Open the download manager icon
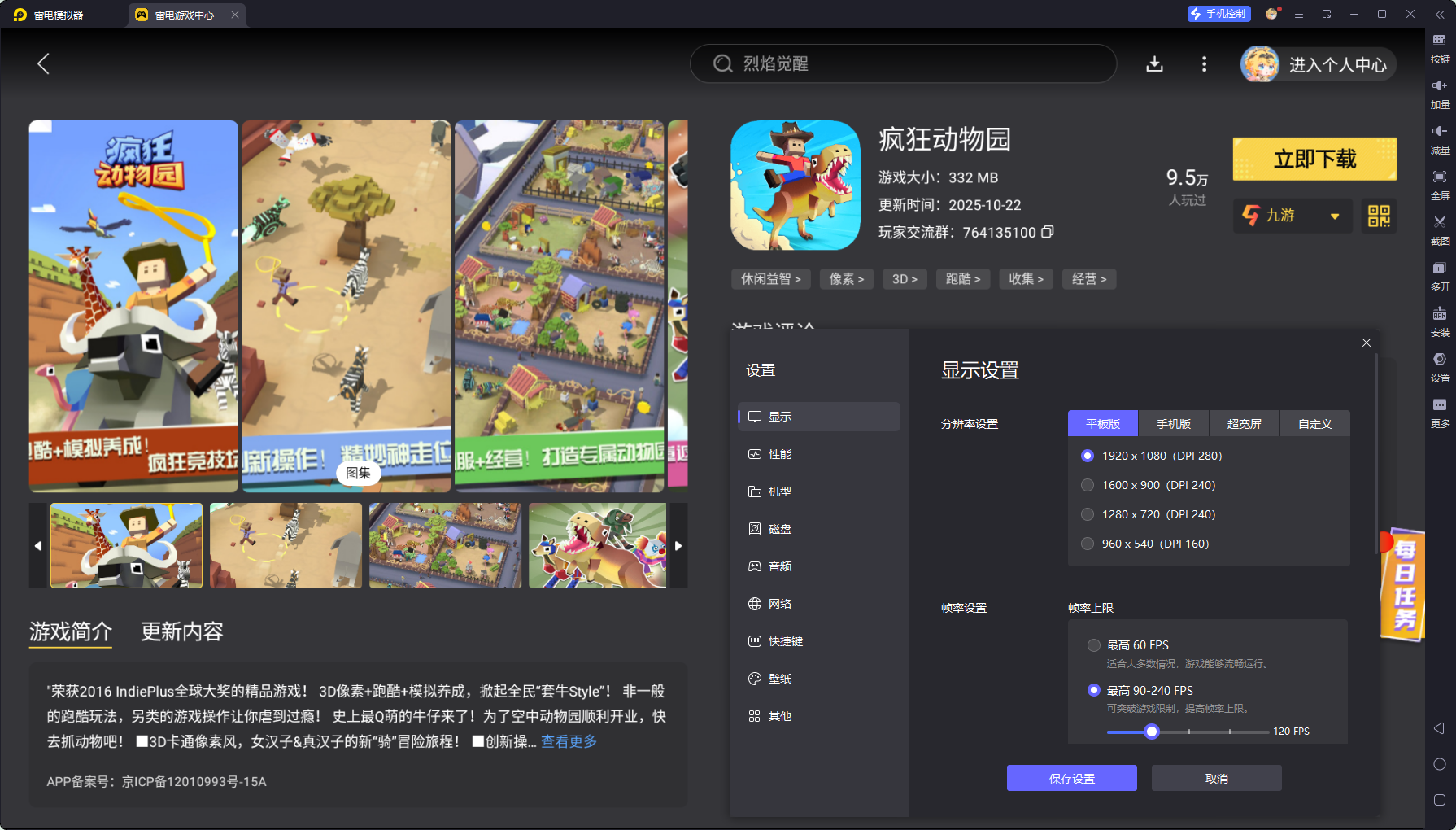Screen dimensions: 1456x830 click(1154, 63)
